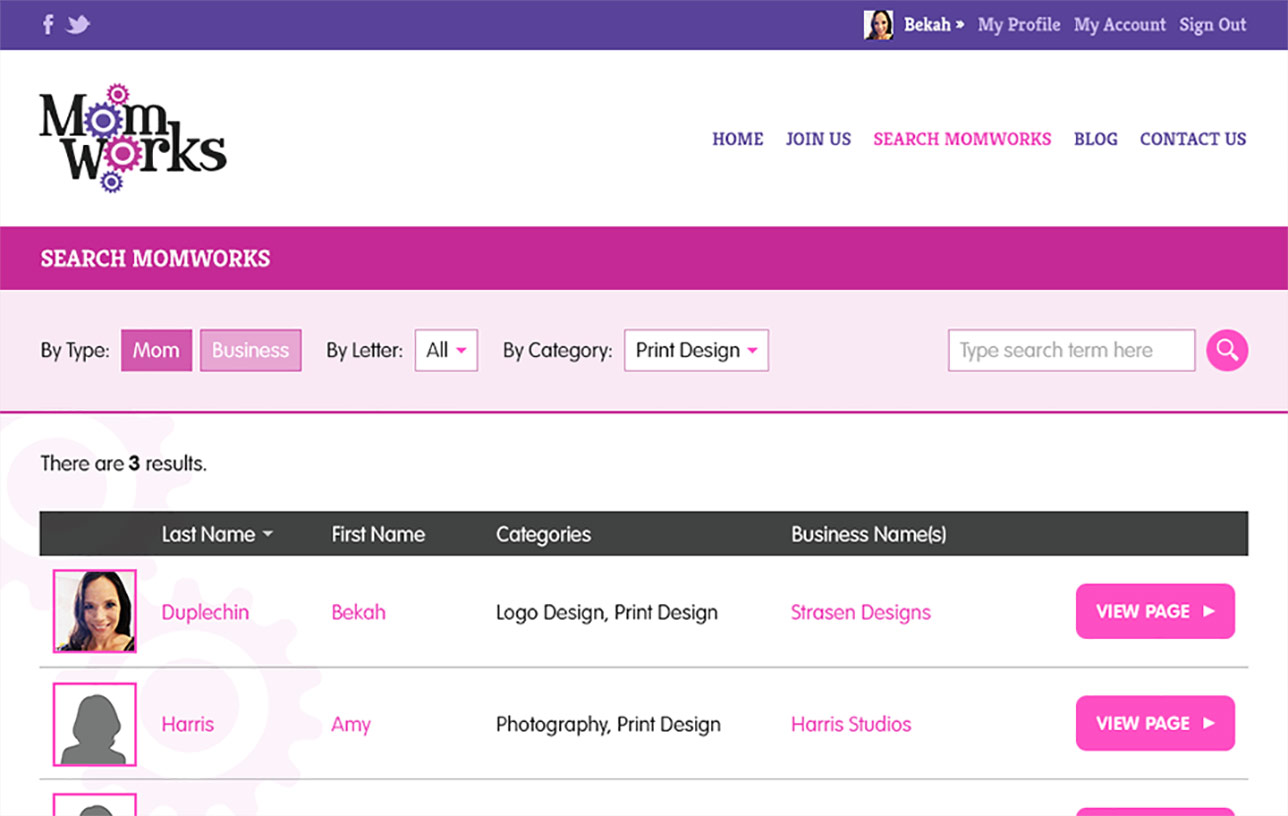Click Bekah's small avatar in top bar
This screenshot has height=816, width=1288.
pyautogui.click(x=878, y=25)
